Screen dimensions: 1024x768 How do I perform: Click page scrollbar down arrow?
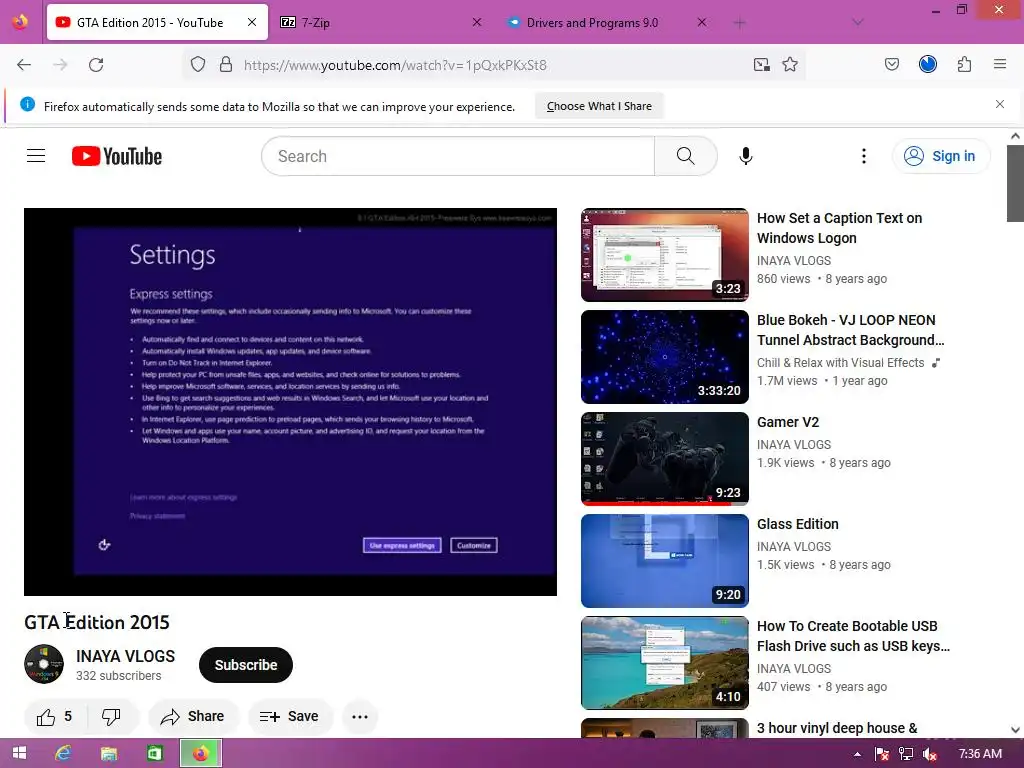coord(1015,729)
